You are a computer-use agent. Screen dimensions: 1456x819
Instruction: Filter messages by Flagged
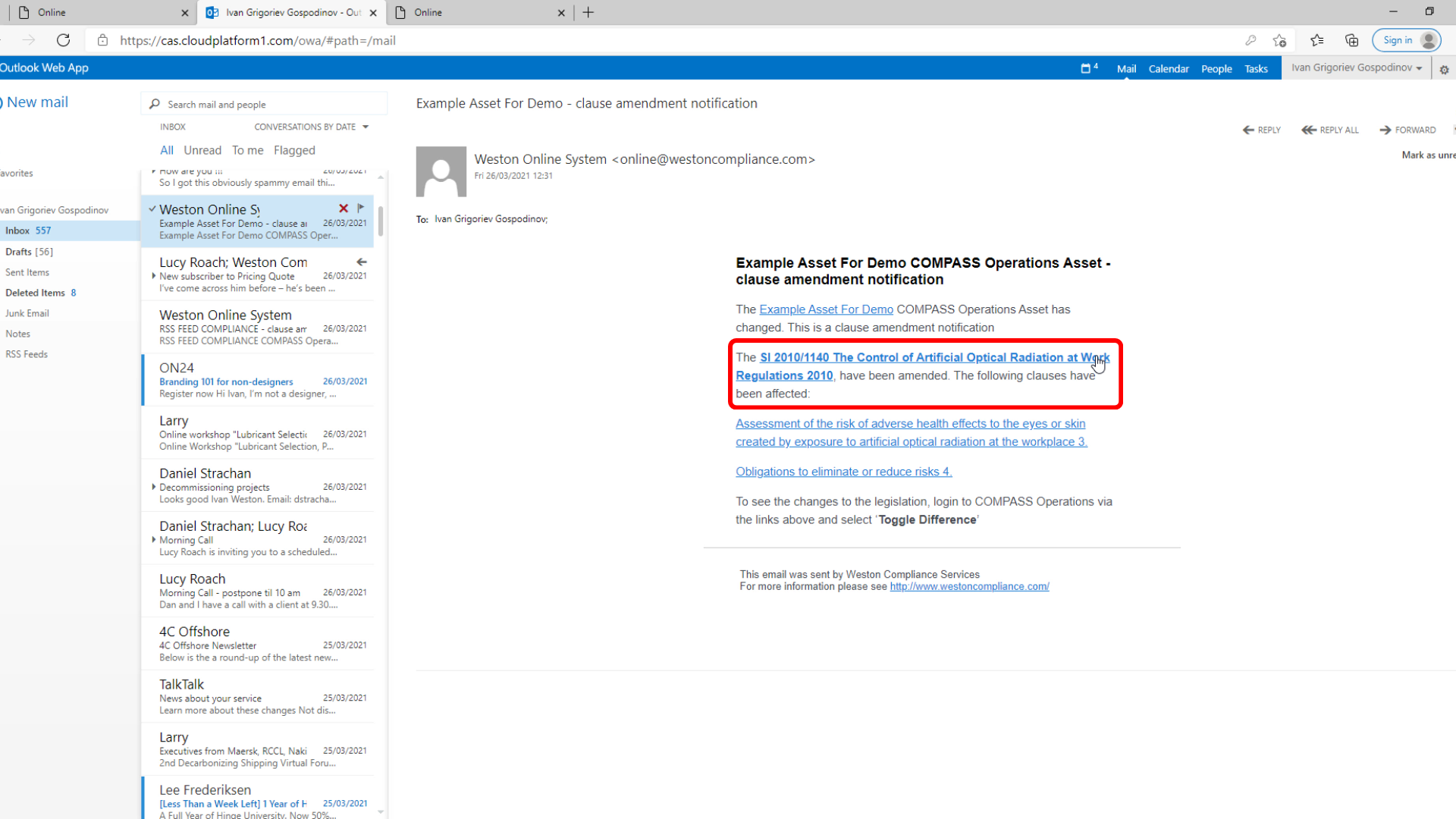coord(294,150)
